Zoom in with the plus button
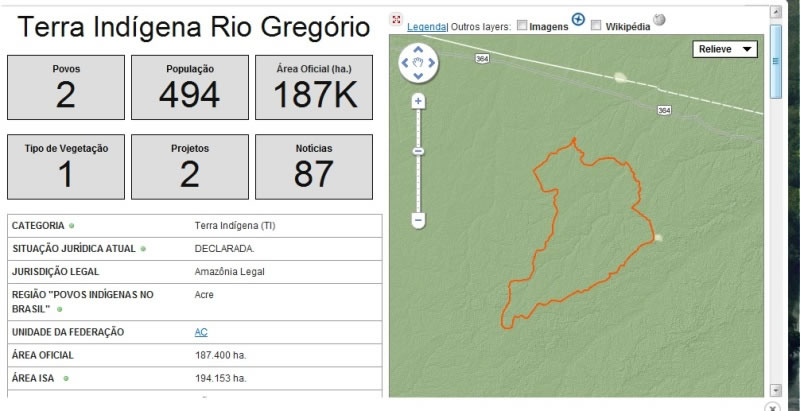Viewport: 800px width, 411px height. pos(419,101)
